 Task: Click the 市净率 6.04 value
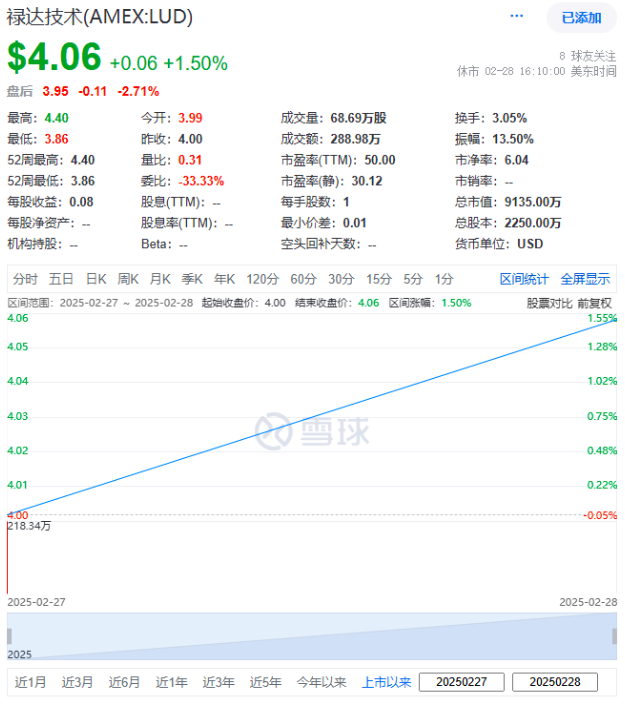pos(516,160)
